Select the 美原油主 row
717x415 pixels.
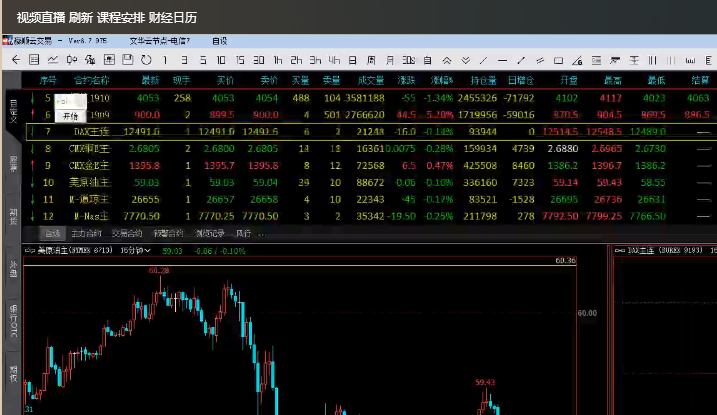coord(369,182)
